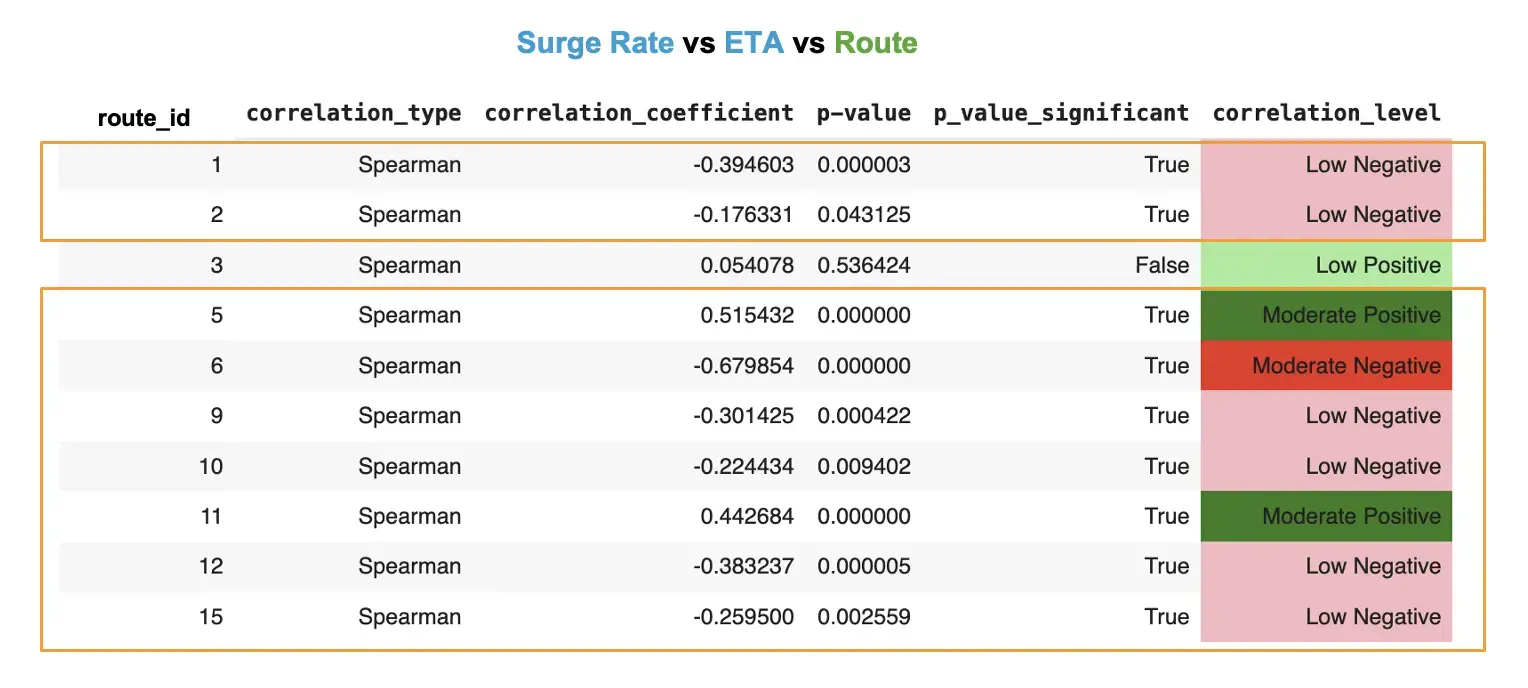Click True cell in route 5 row
1528x688 pixels.
1167,315
